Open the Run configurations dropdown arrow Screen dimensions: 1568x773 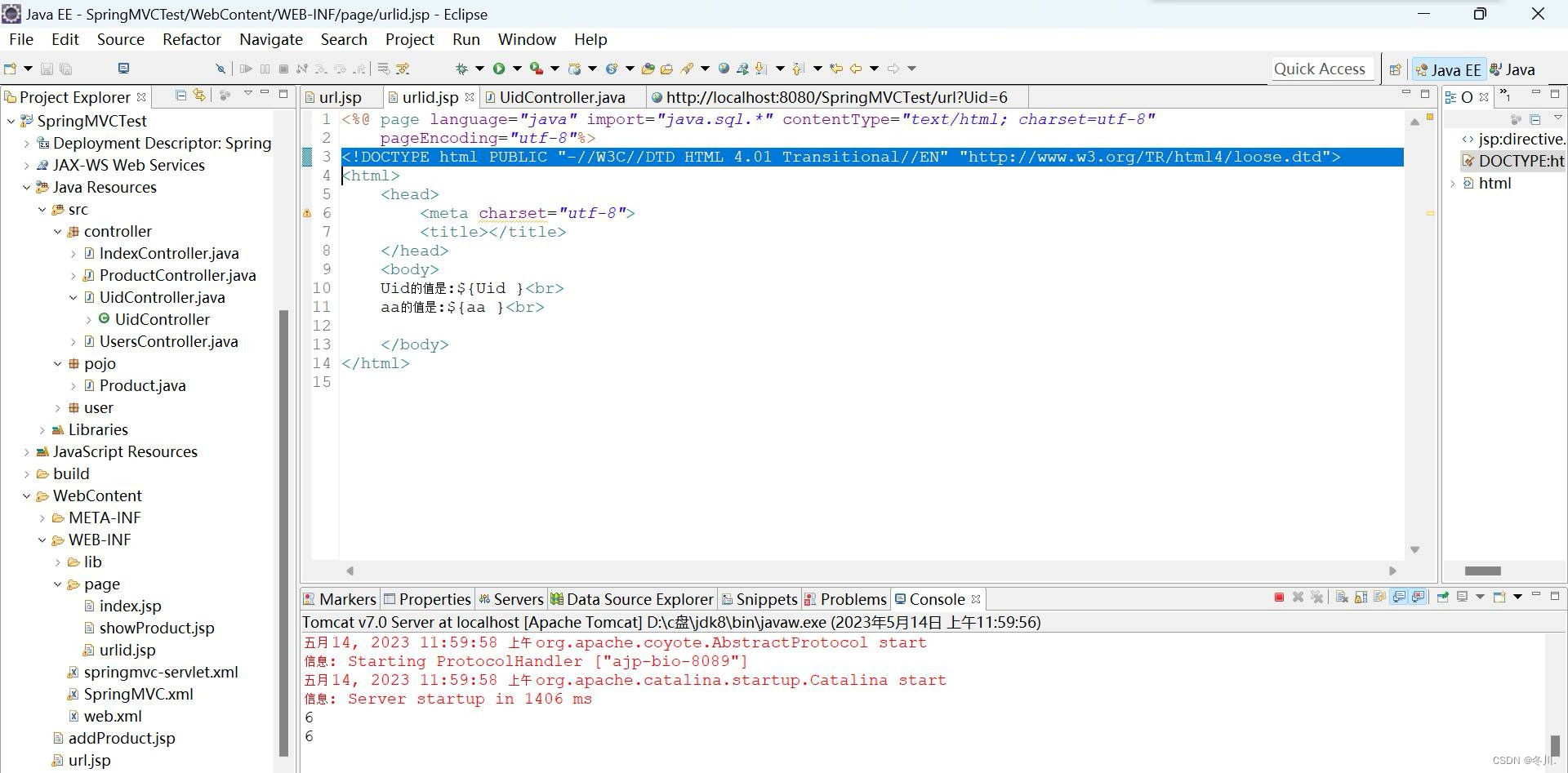pos(517,69)
